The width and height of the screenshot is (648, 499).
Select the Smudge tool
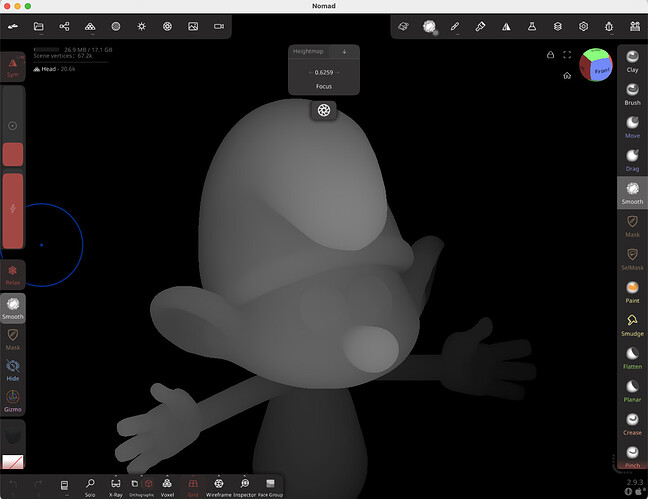tap(632, 325)
